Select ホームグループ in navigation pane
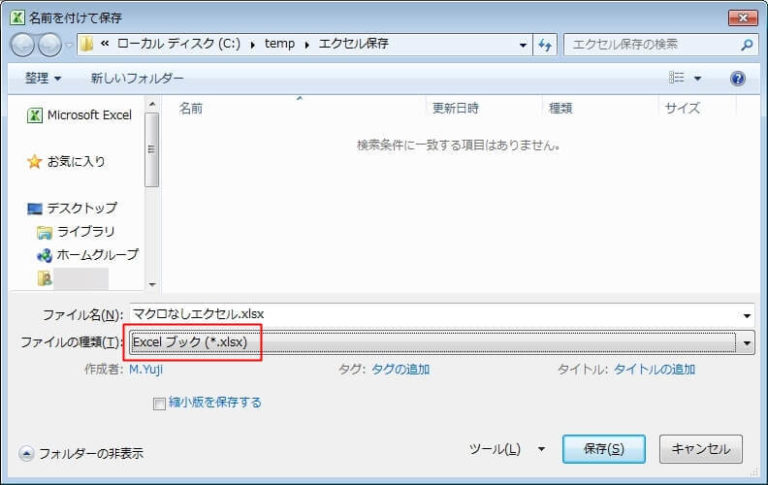This screenshot has height=485, width=768. click(x=88, y=255)
